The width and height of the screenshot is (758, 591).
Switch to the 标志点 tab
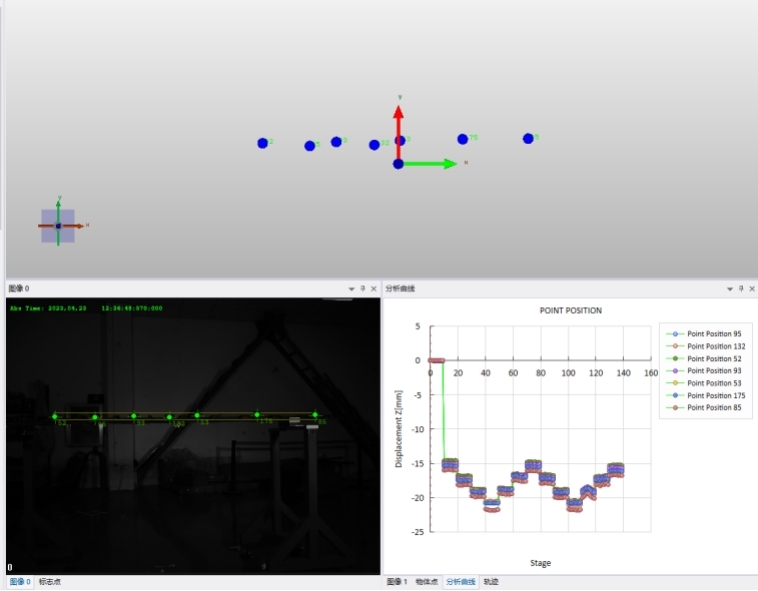pos(50,581)
